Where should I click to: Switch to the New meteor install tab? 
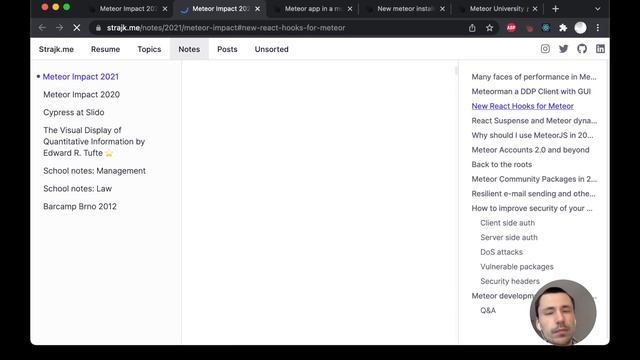405,9
